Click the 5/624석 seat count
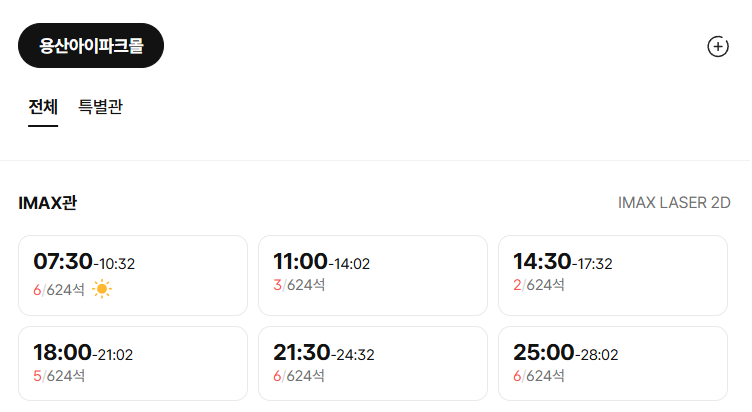 click(x=59, y=376)
